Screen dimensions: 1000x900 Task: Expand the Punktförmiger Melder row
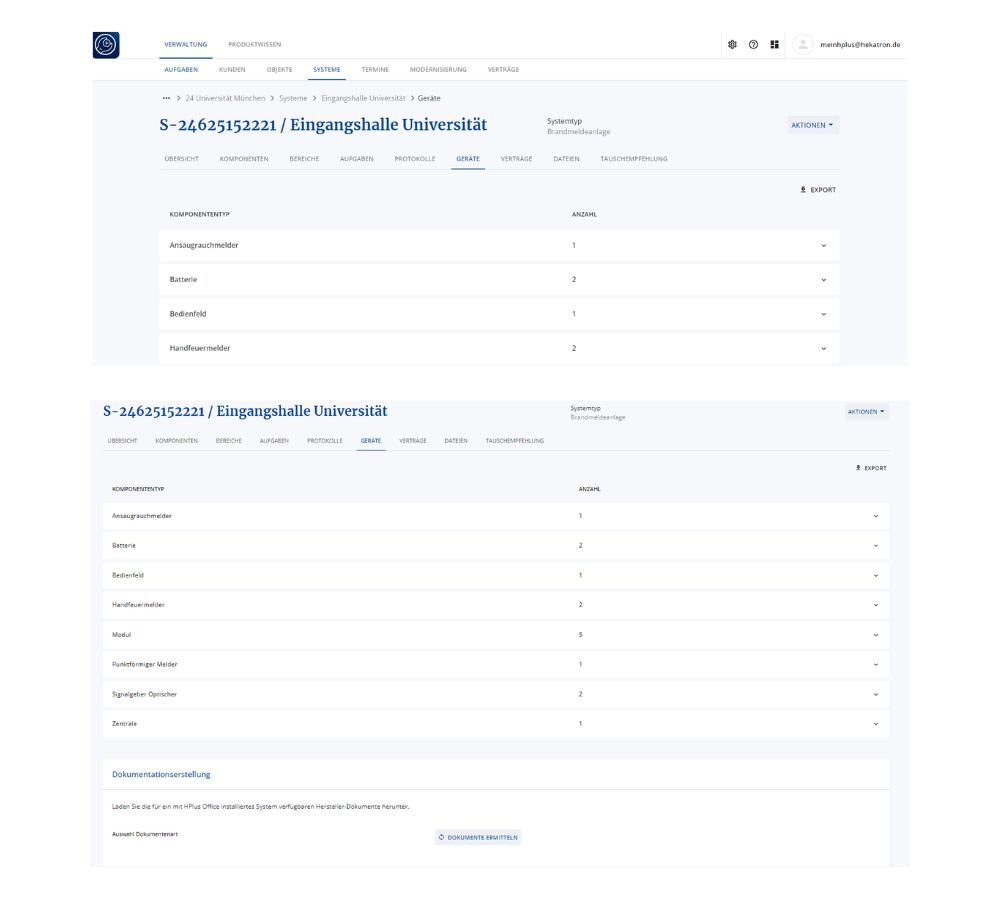875,665
